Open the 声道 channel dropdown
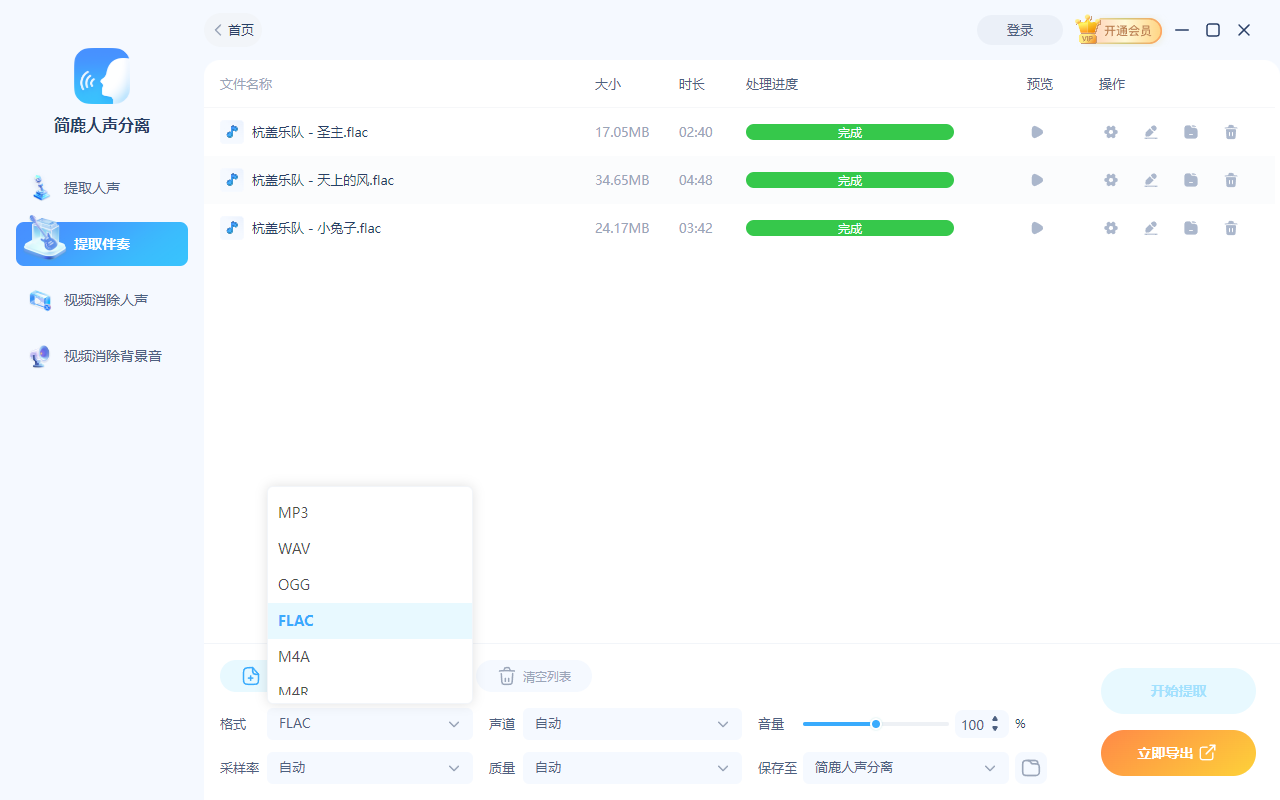1280x800 pixels. [633, 724]
